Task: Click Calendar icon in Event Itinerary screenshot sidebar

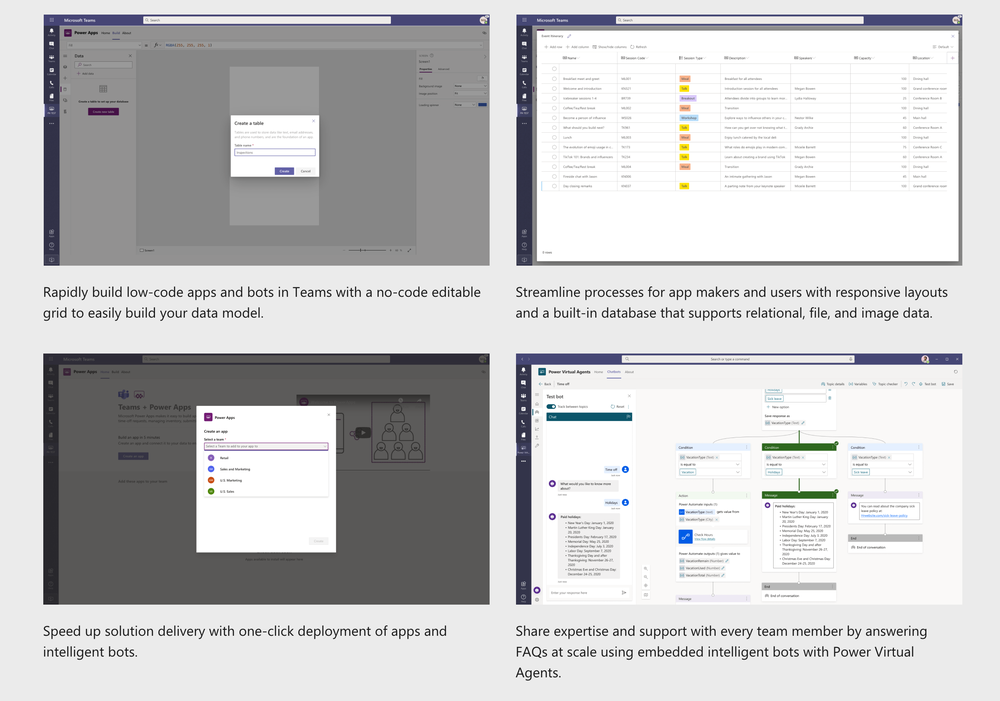Action: (x=524, y=70)
